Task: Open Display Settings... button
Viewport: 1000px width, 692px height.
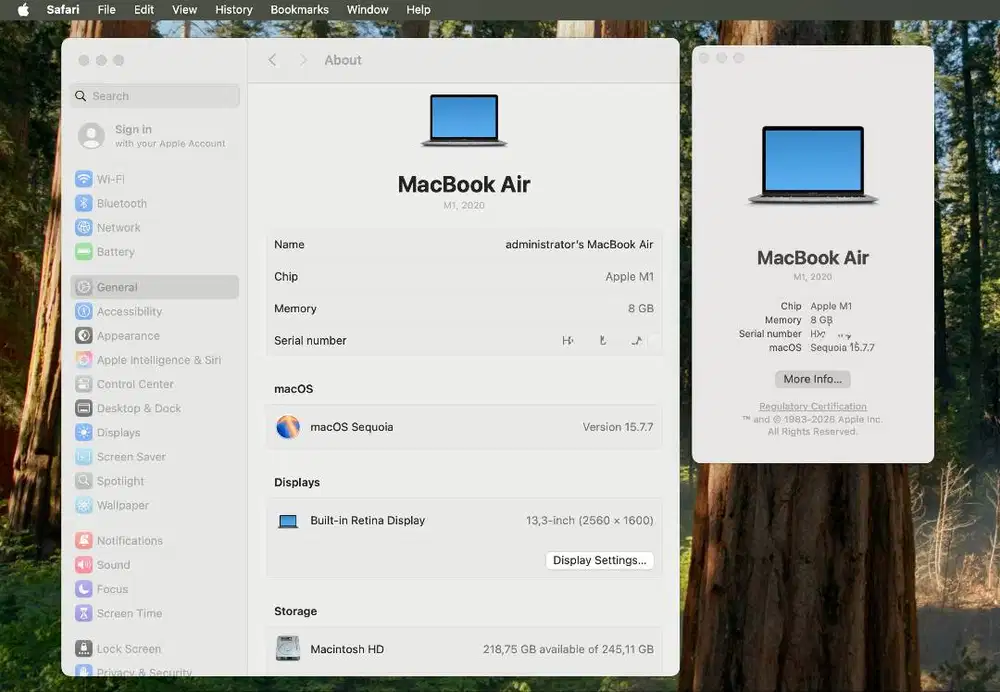Action: pos(599,560)
